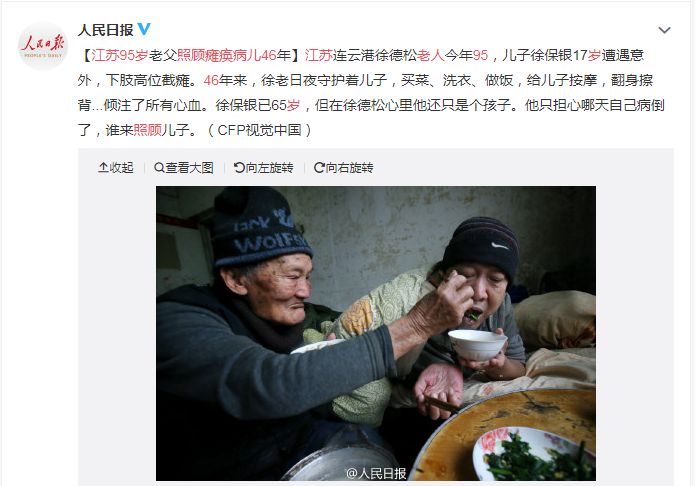This screenshot has width=695, height=486.
Task: Click 查看大图 to view large image
Action: (184, 168)
